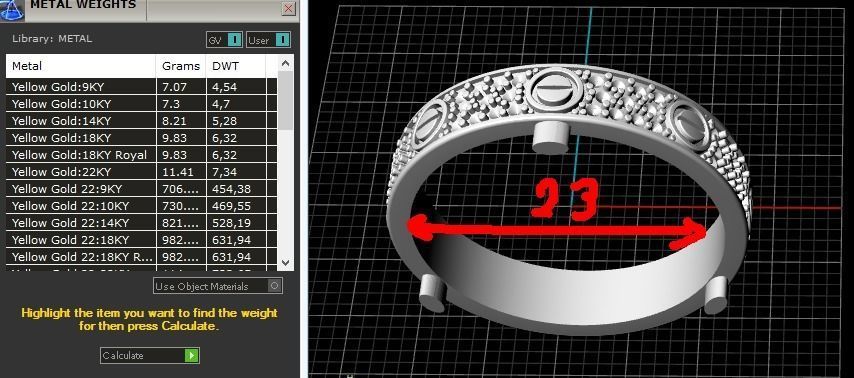Click the 469,55 DWT value
854x378 pixels.
pyautogui.click(x=231, y=206)
